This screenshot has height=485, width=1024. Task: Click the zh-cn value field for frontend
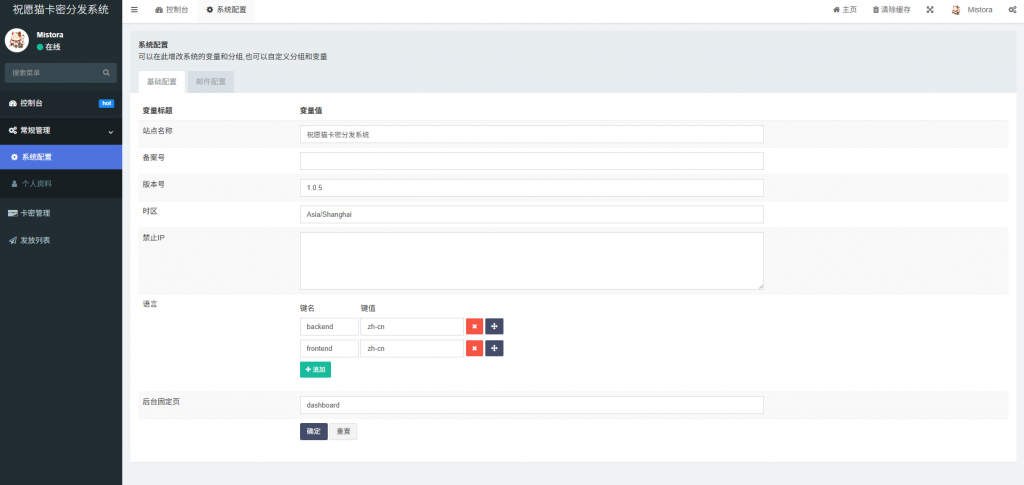pyautogui.click(x=412, y=348)
